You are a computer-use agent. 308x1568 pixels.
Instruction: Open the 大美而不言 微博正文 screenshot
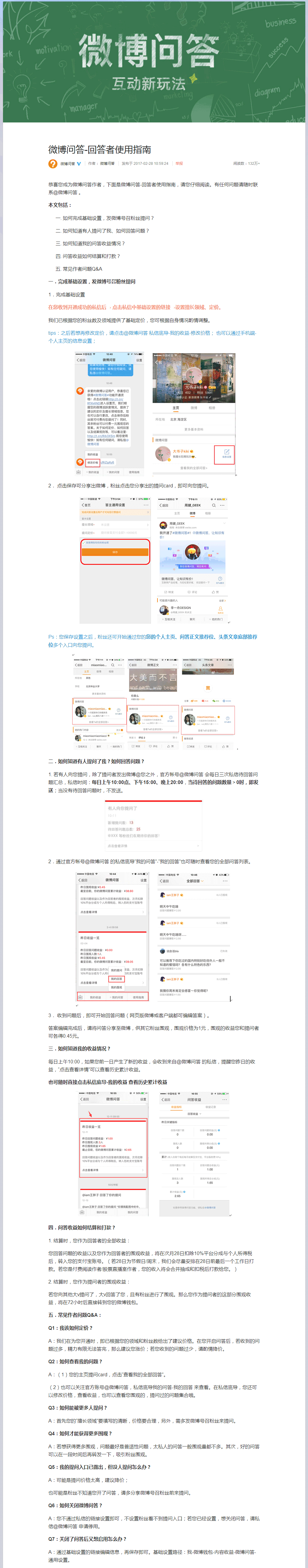point(153,704)
